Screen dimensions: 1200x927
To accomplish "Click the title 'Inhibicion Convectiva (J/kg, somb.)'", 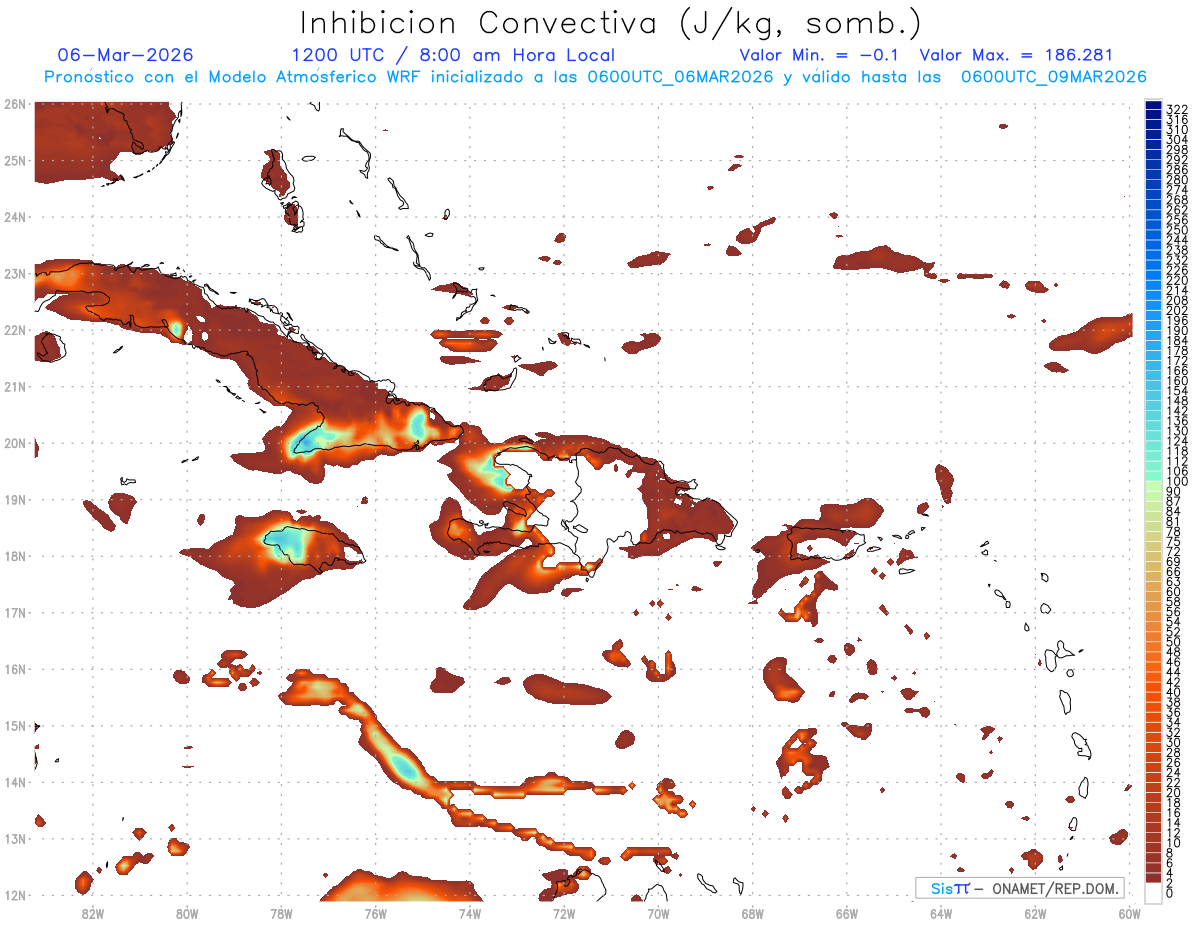I will tap(611, 23).
